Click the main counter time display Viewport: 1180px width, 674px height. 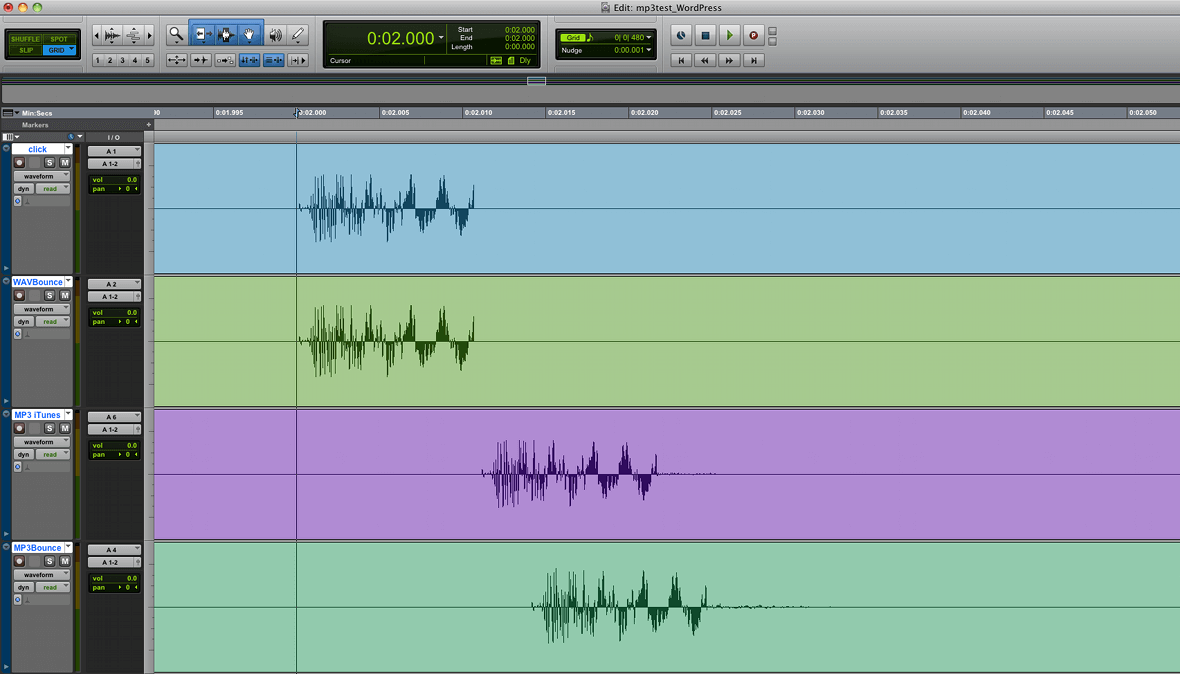click(x=400, y=39)
